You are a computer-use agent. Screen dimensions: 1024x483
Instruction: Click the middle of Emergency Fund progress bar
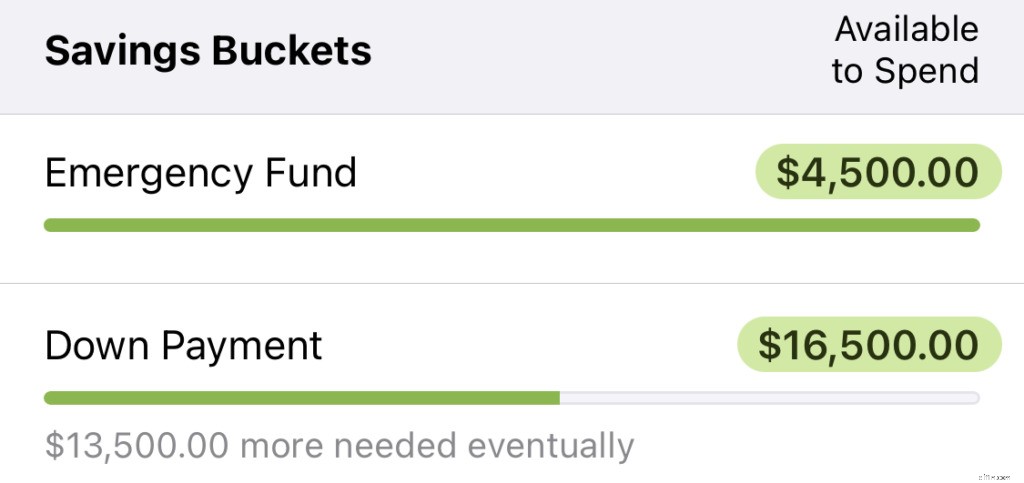point(512,225)
